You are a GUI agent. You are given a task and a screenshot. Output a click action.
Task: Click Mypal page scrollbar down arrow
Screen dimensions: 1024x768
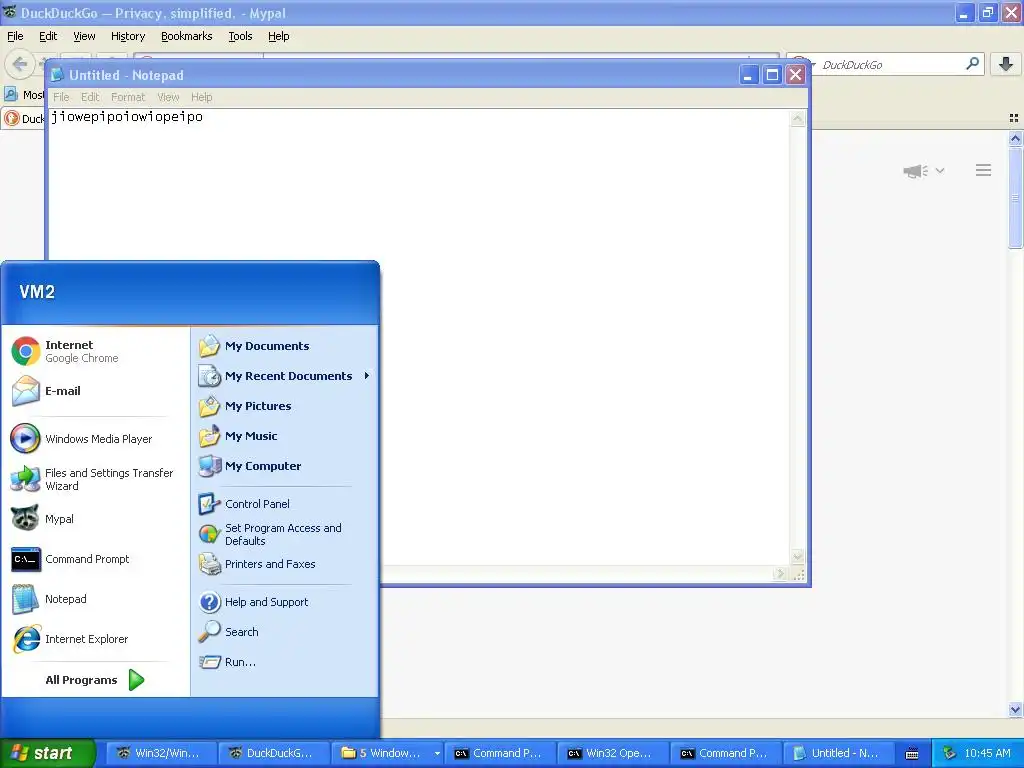coord(1015,709)
